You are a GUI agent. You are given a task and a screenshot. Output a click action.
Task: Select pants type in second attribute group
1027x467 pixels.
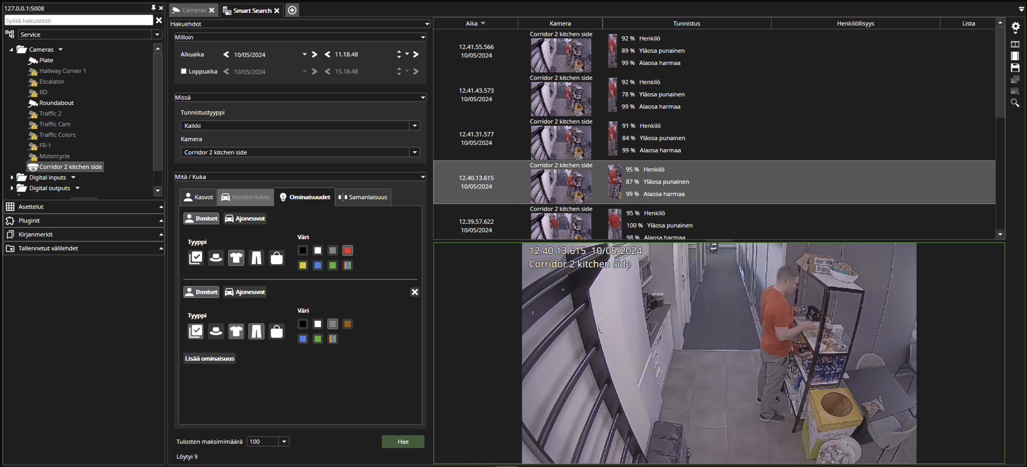(x=256, y=331)
